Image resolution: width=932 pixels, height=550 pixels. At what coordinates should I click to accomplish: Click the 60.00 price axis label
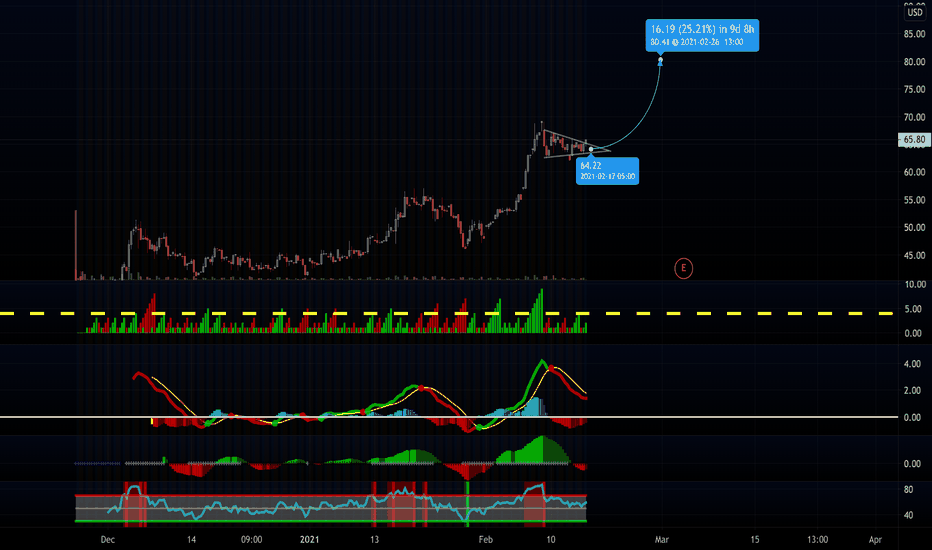tap(914, 172)
